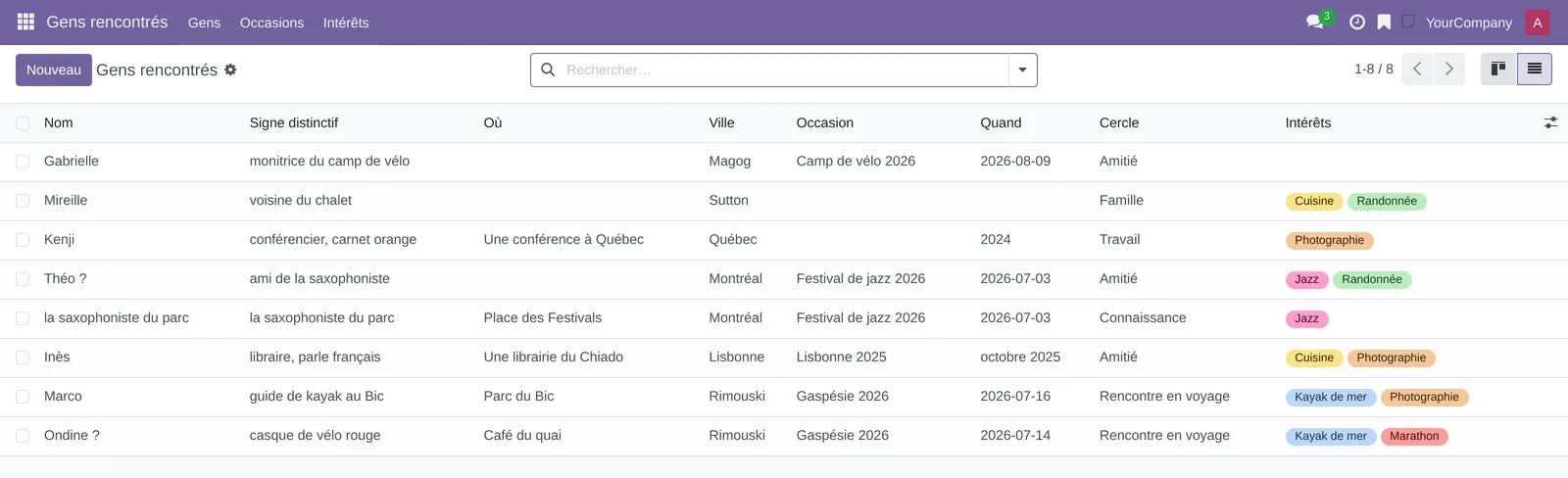Screen dimensions: 1568x478
Task: Click the dark square icon beside YourCompany
Action: (1408, 21)
